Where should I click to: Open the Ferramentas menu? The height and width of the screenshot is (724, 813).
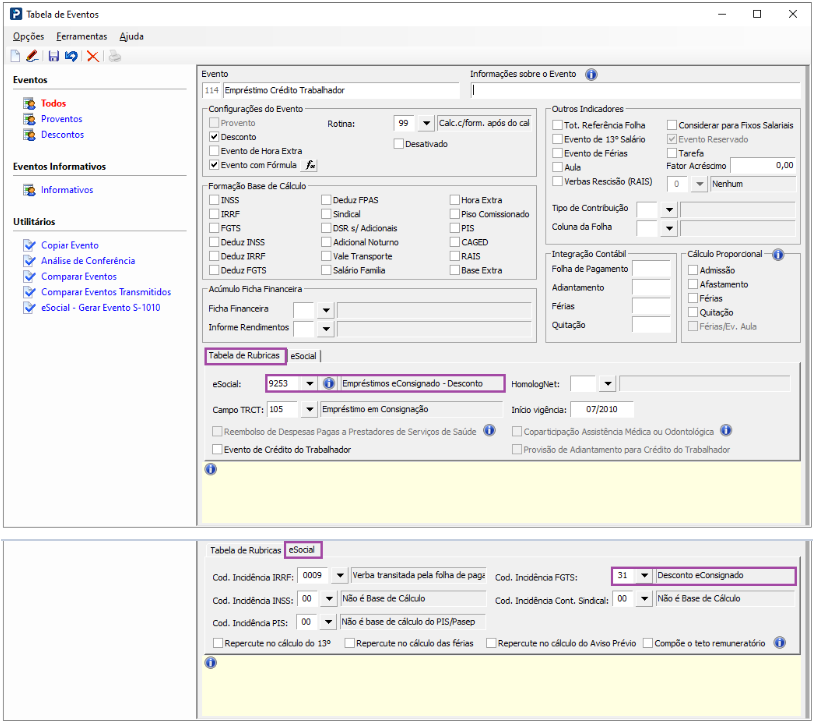click(81, 36)
